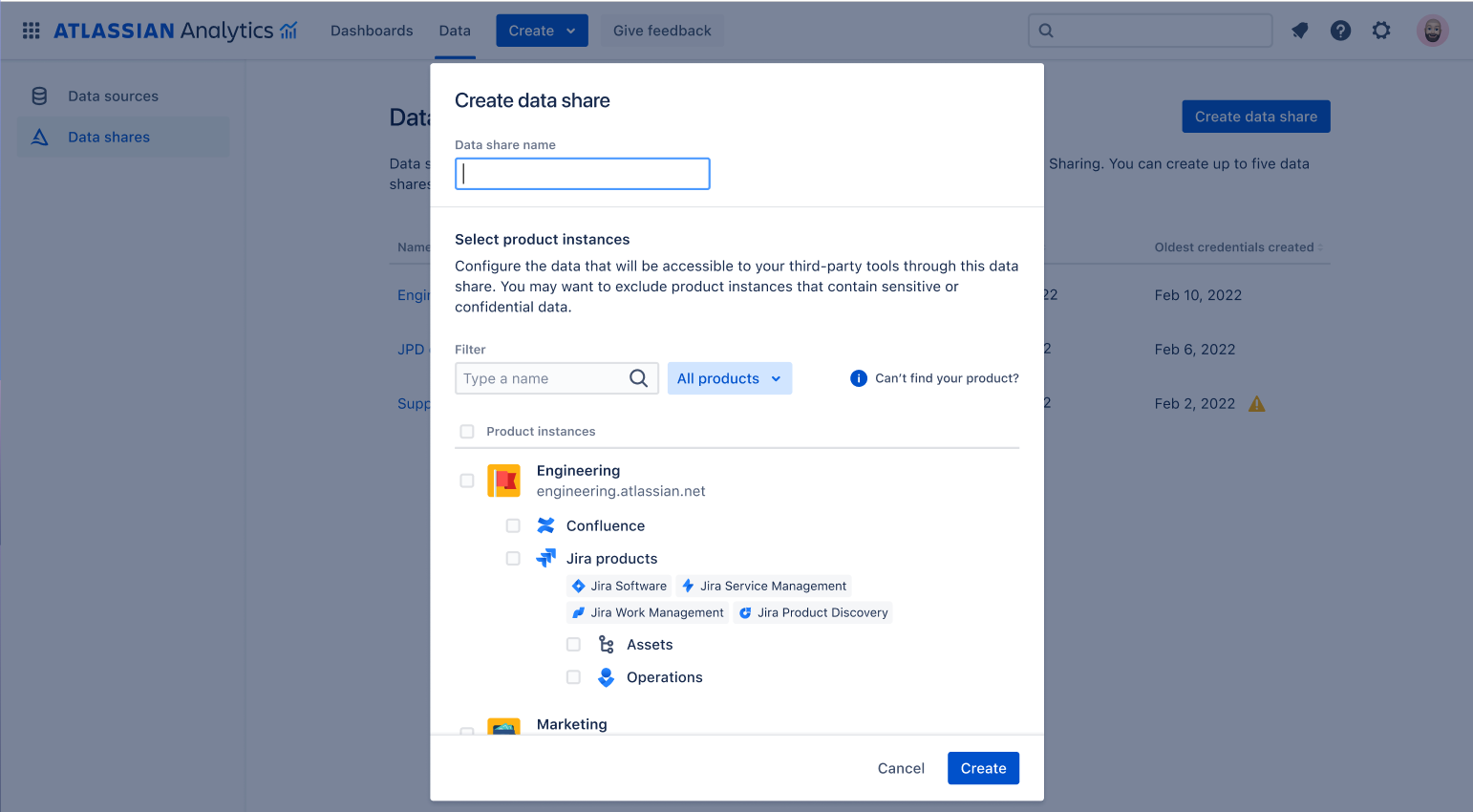Screen dimensions: 1473x812
Task: Open the Create dropdown in the navbar
Action: (x=542, y=30)
